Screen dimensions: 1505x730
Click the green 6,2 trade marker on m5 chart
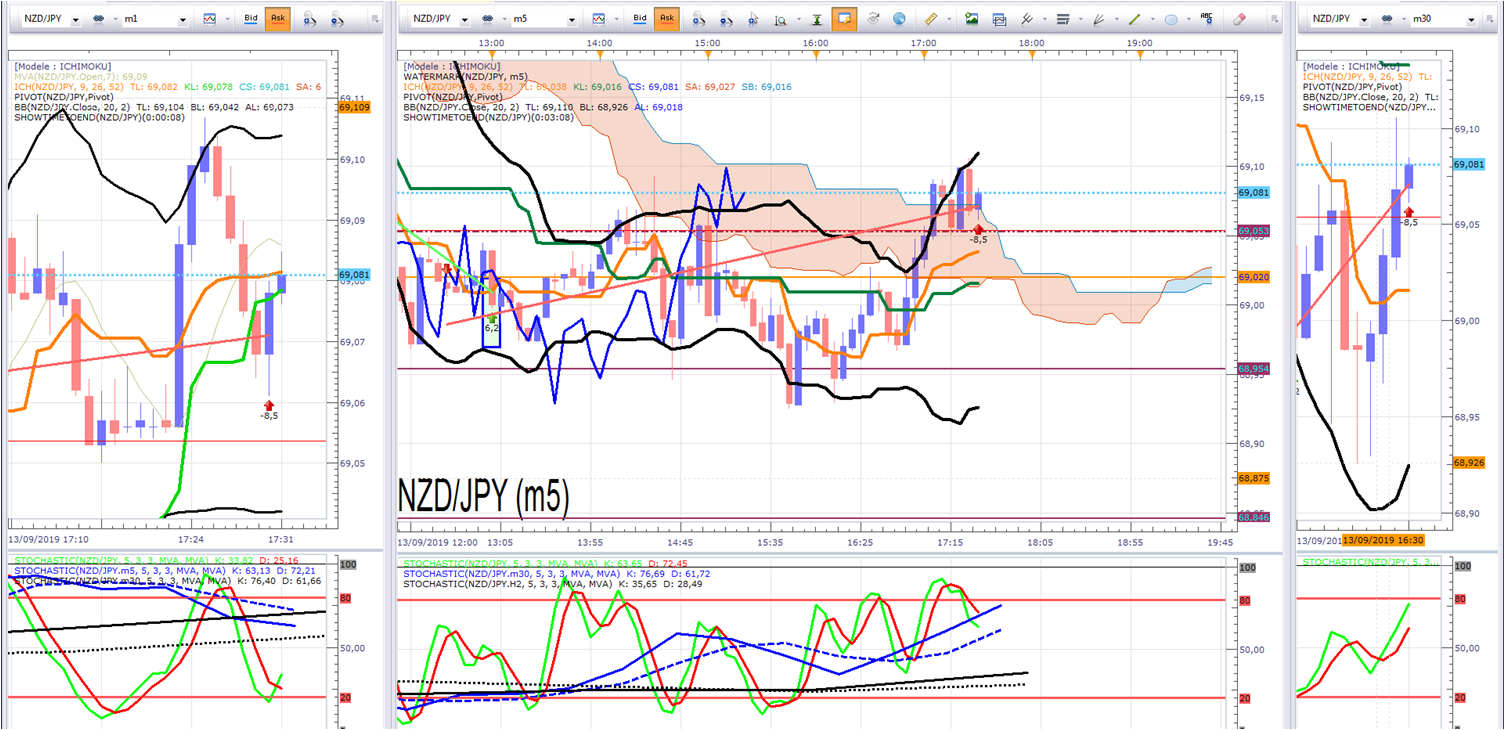(x=492, y=317)
